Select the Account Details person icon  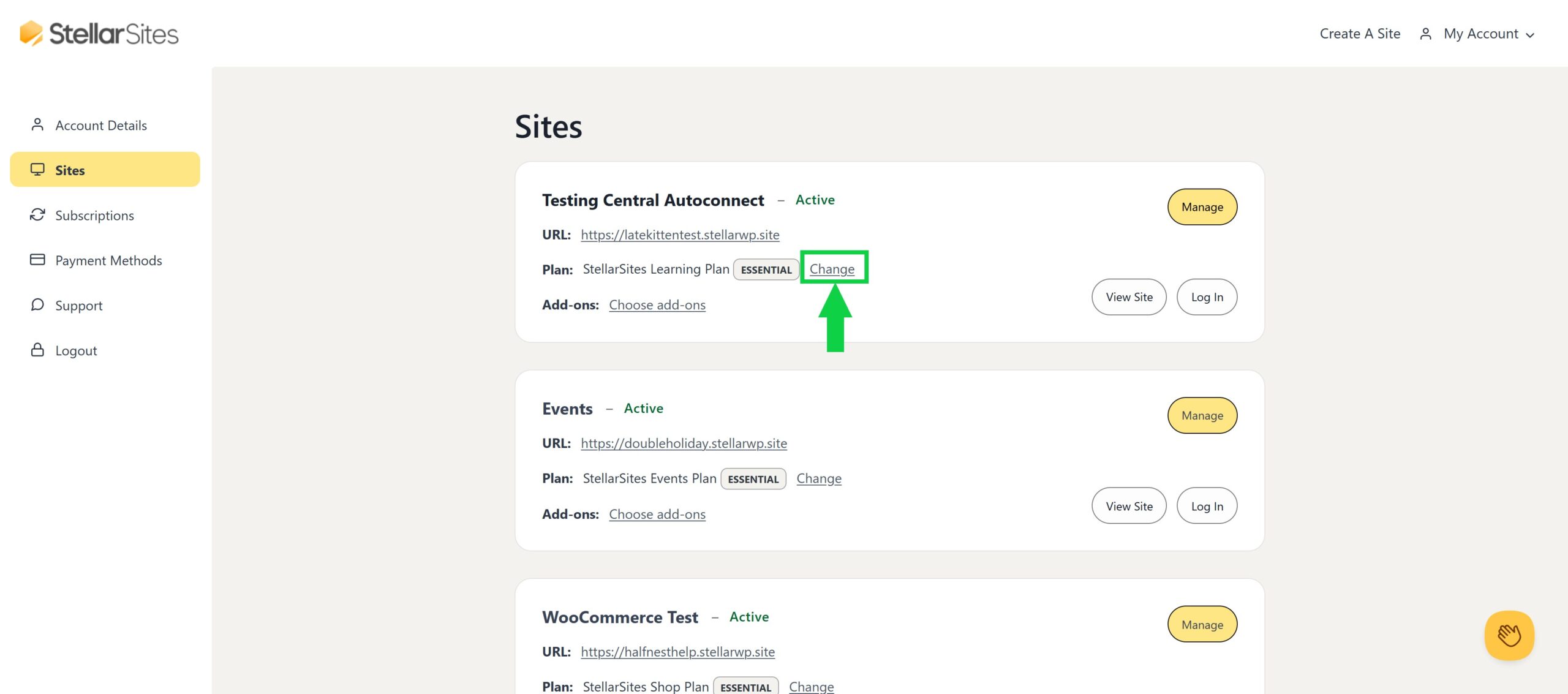[x=37, y=124]
